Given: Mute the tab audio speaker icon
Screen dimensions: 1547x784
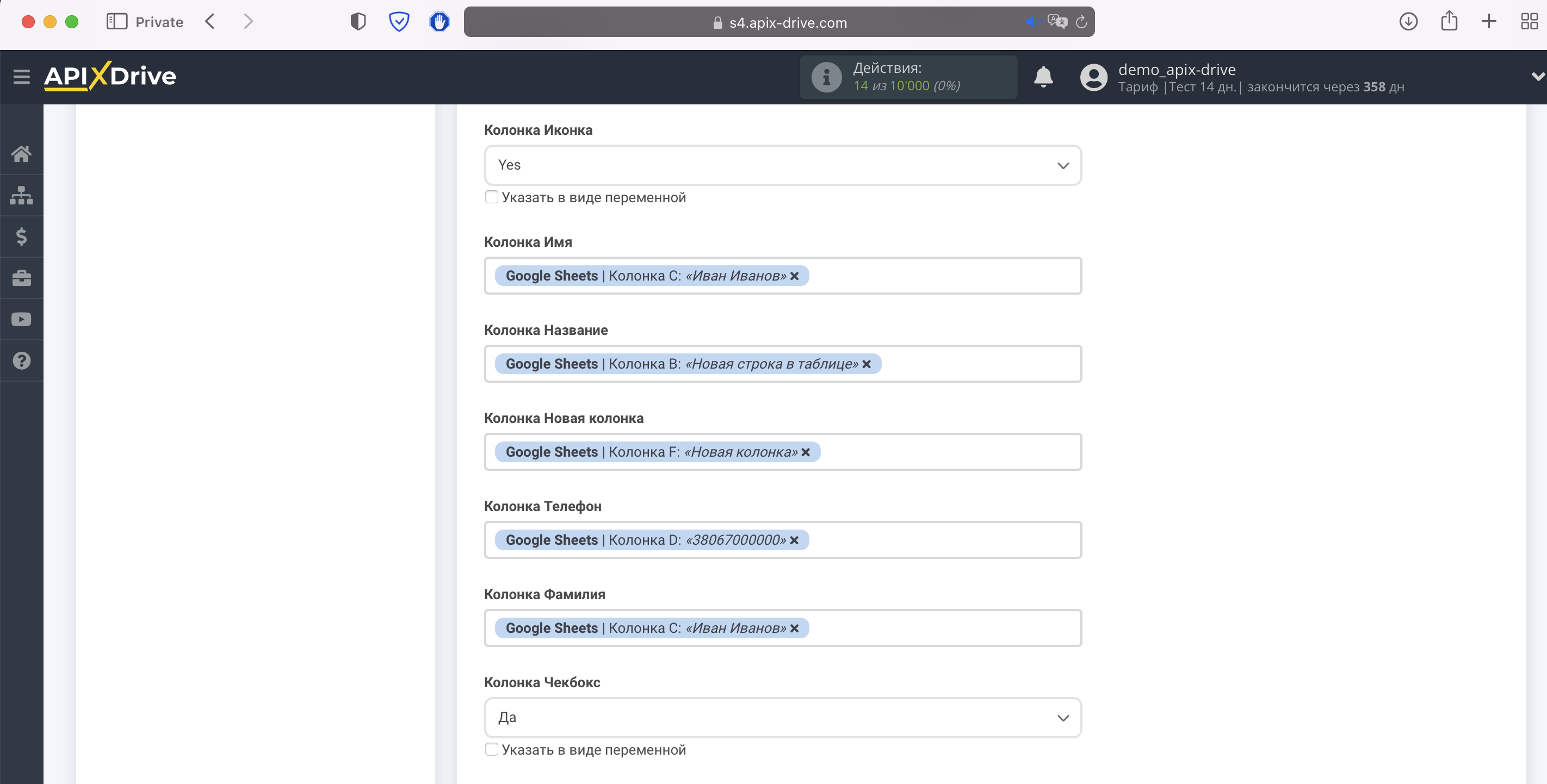Looking at the screenshot, I should [x=1033, y=22].
